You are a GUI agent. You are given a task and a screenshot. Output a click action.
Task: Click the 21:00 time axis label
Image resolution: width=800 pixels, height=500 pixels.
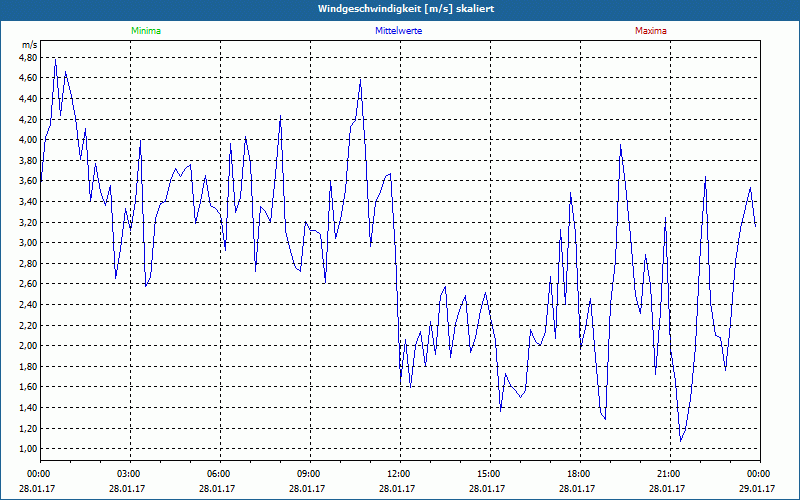(x=668, y=474)
